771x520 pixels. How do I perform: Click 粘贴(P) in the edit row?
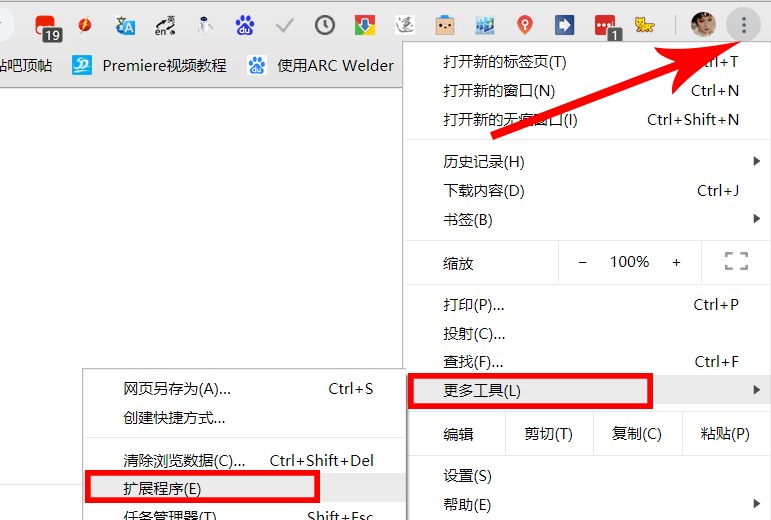point(725,434)
